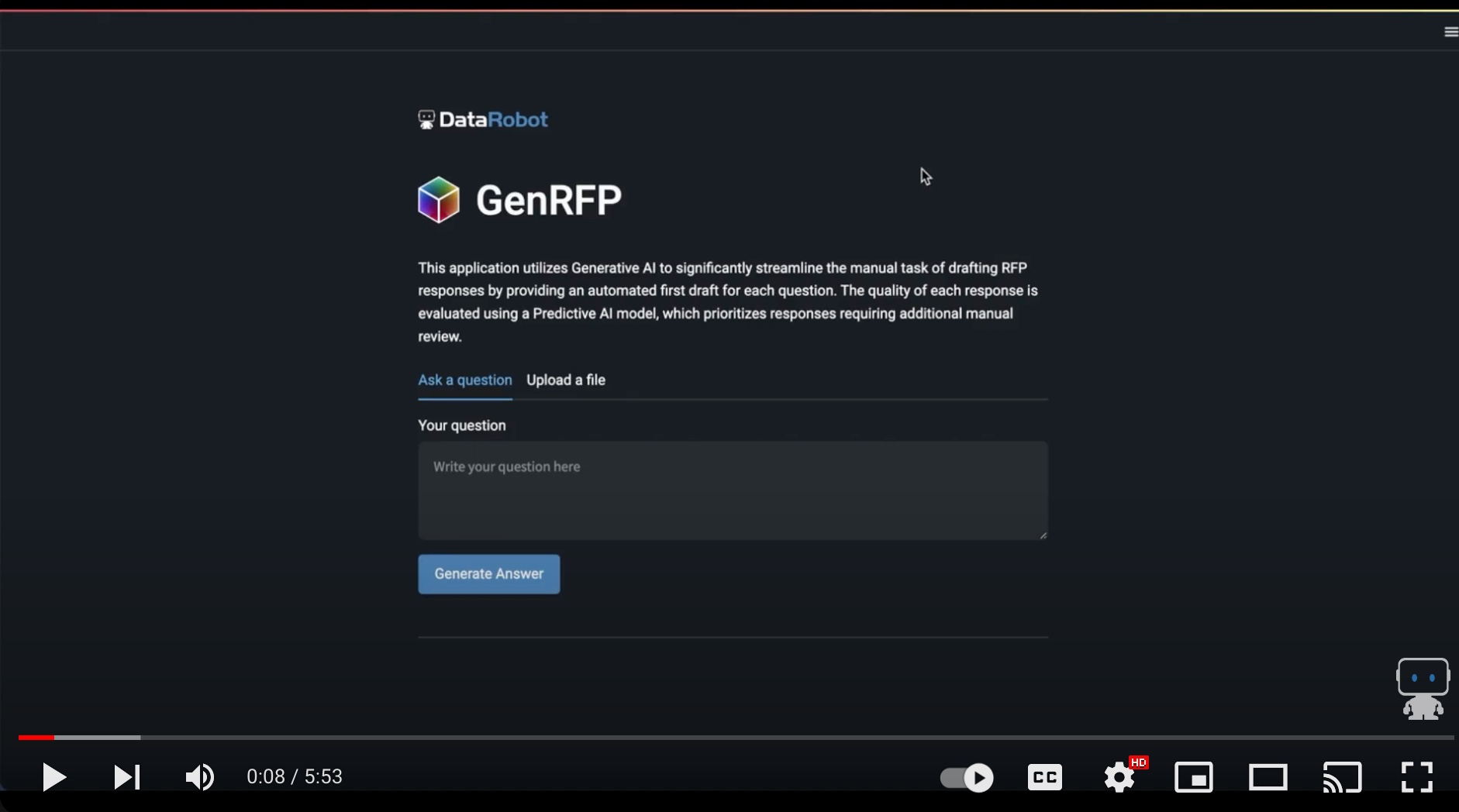Viewport: 1459px width, 812px height.
Task: Turn on closed captions
Action: pyautogui.click(x=1045, y=777)
